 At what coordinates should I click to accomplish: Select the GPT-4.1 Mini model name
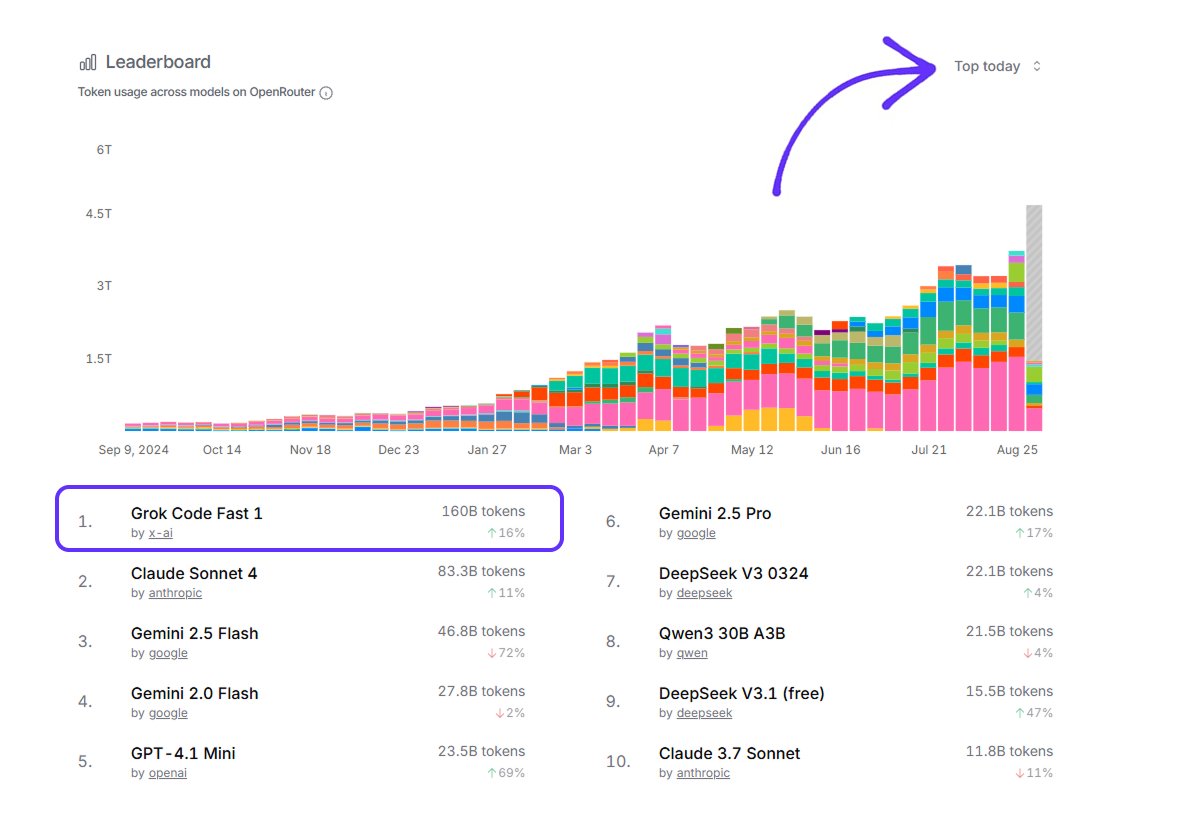pyautogui.click(x=183, y=754)
